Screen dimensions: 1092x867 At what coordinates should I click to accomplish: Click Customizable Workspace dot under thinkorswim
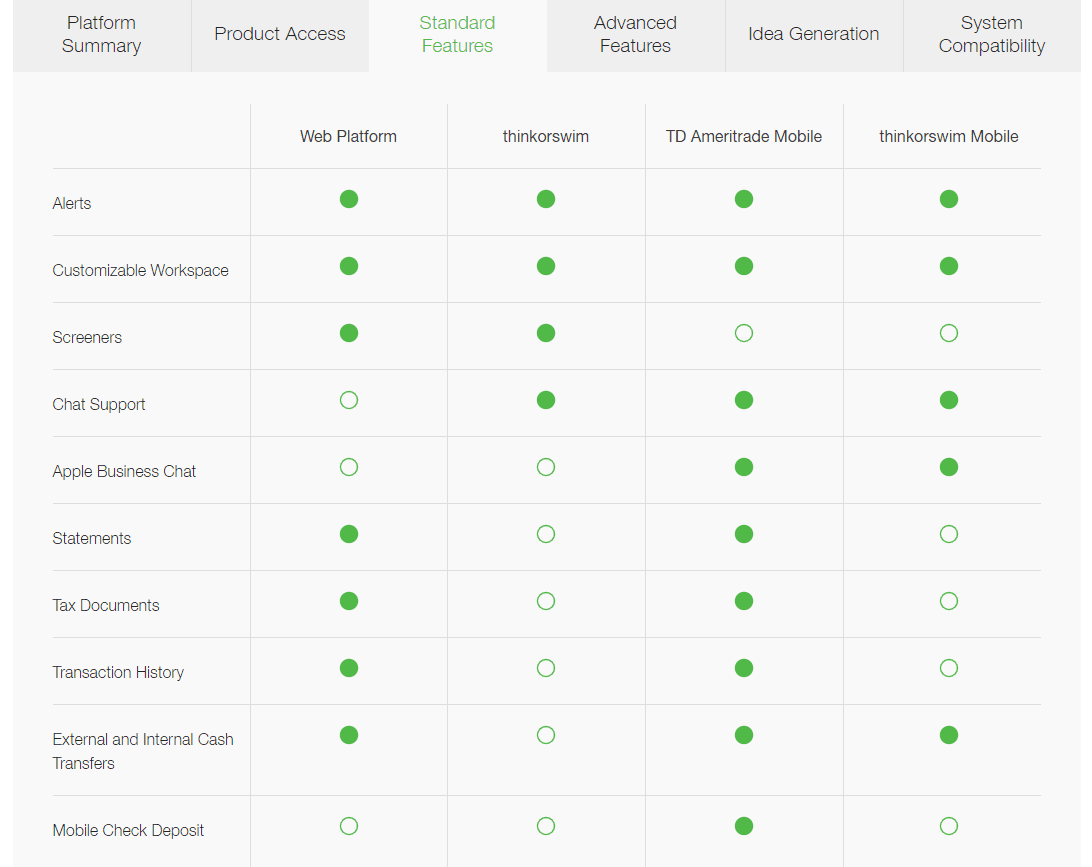pos(546,266)
